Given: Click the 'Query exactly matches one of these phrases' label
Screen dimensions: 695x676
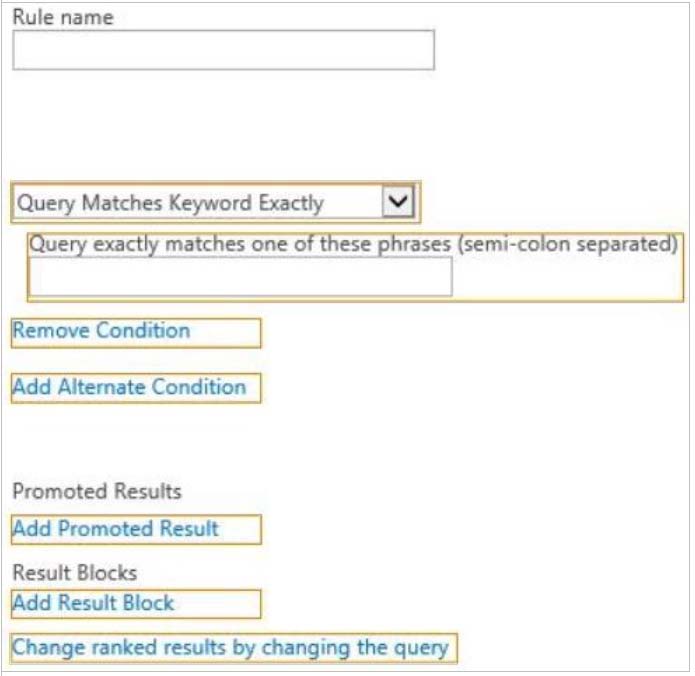Looking at the screenshot, I should click(x=240, y=244).
